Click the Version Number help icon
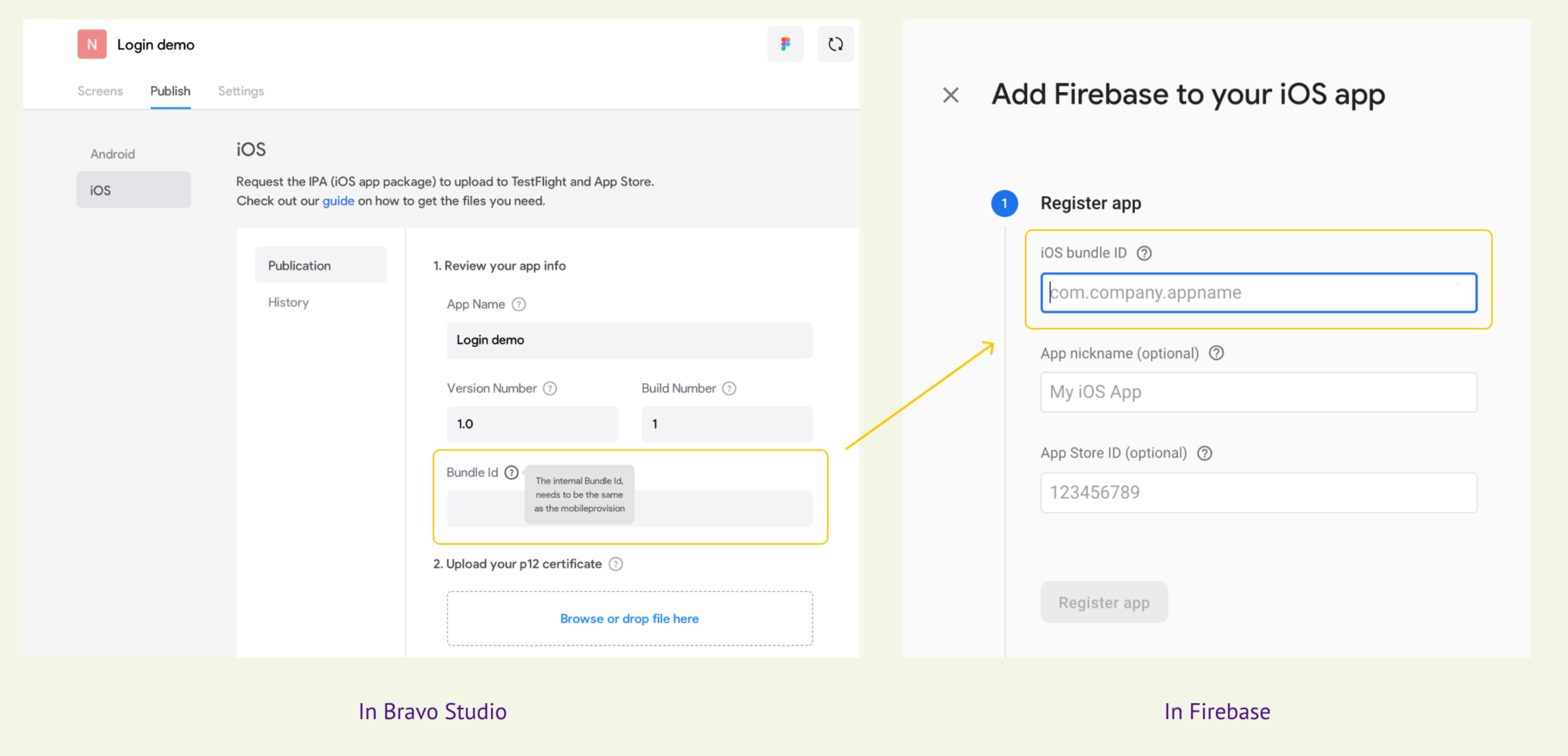This screenshot has width=1568, height=756. pyautogui.click(x=550, y=388)
